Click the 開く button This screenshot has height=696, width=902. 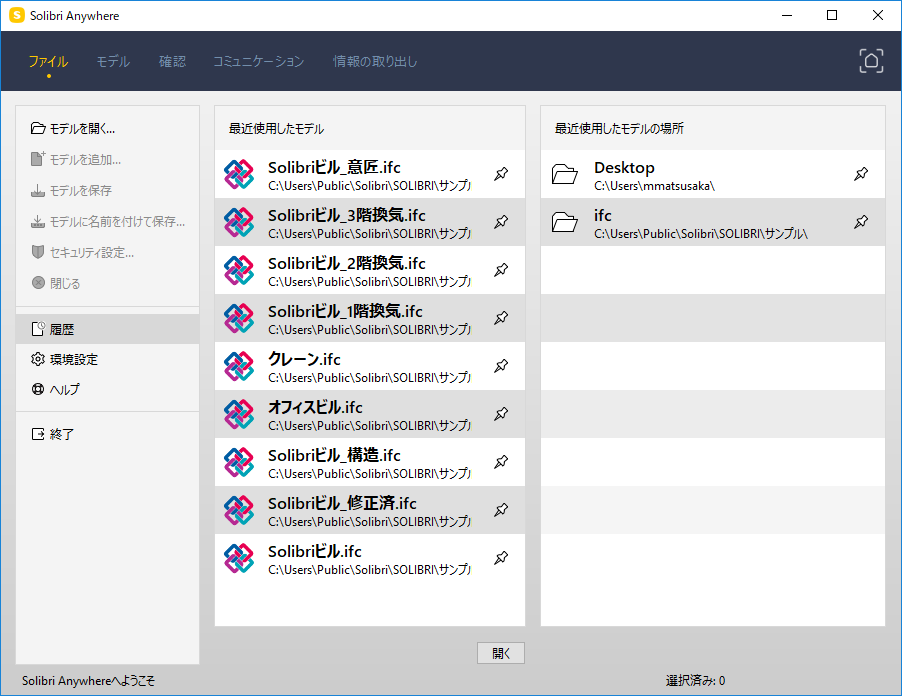pos(500,653)
